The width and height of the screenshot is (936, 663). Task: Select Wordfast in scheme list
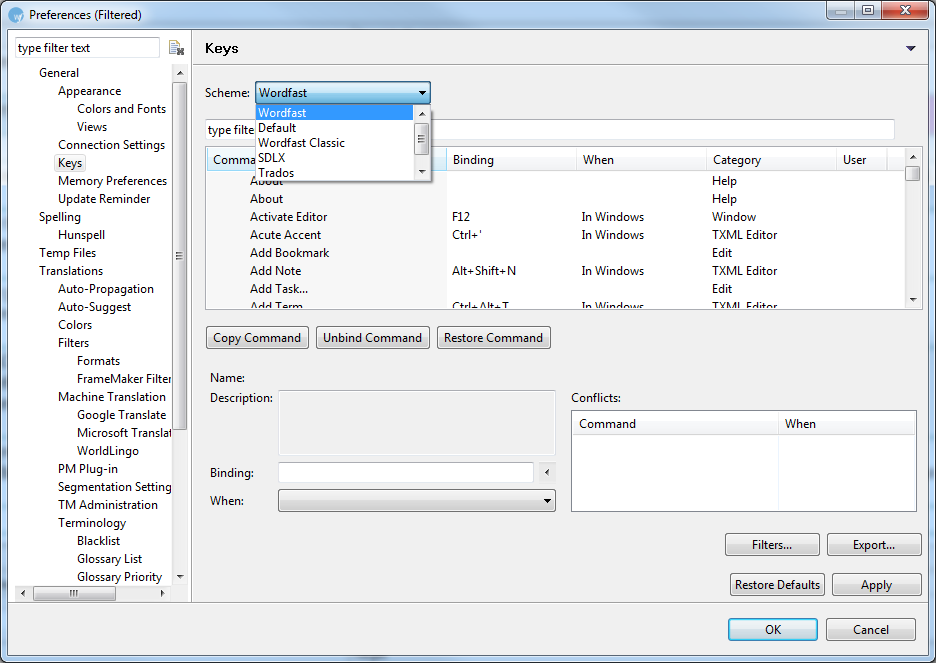[334, 112]
